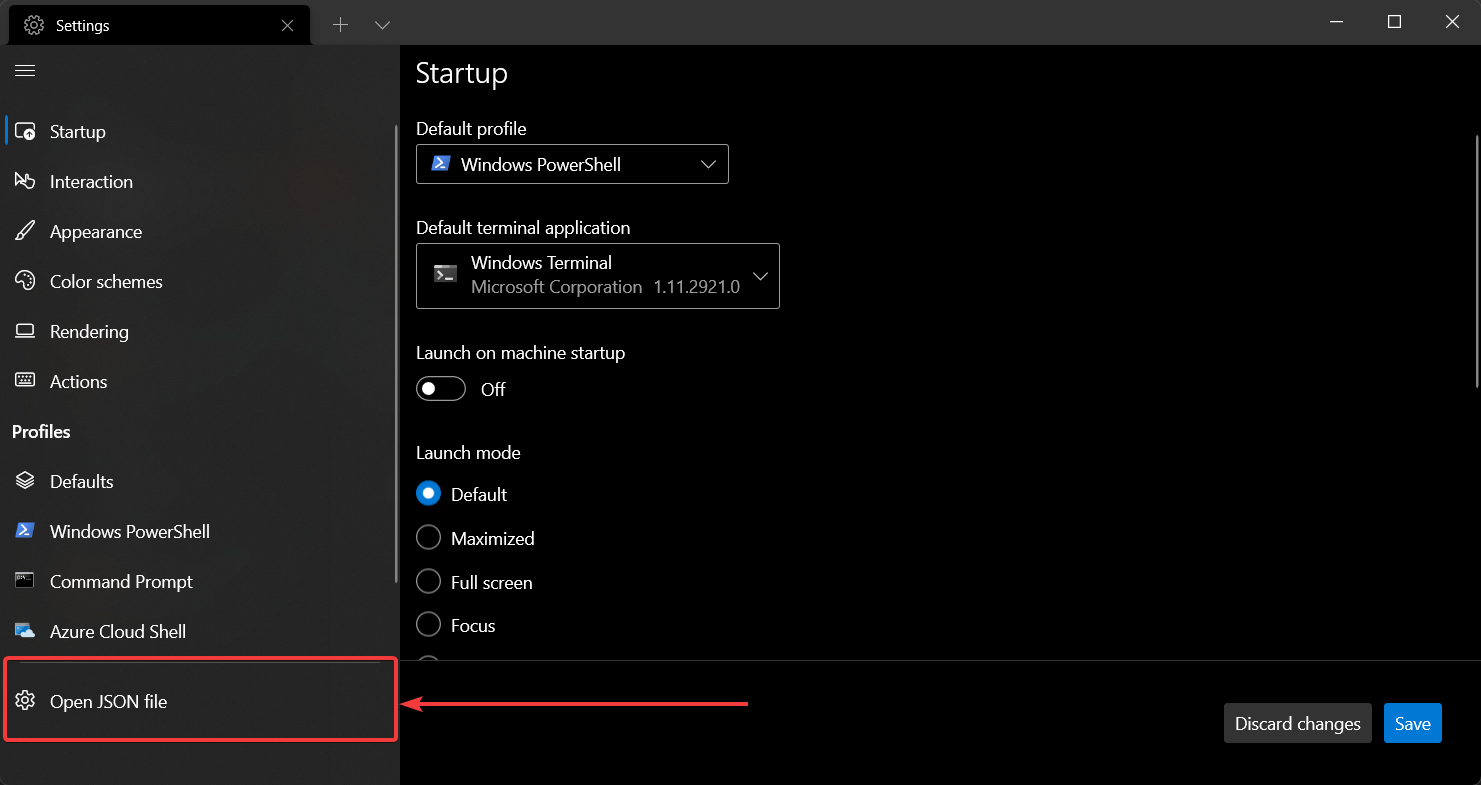Click the Save button

(x=1412, y=723)
